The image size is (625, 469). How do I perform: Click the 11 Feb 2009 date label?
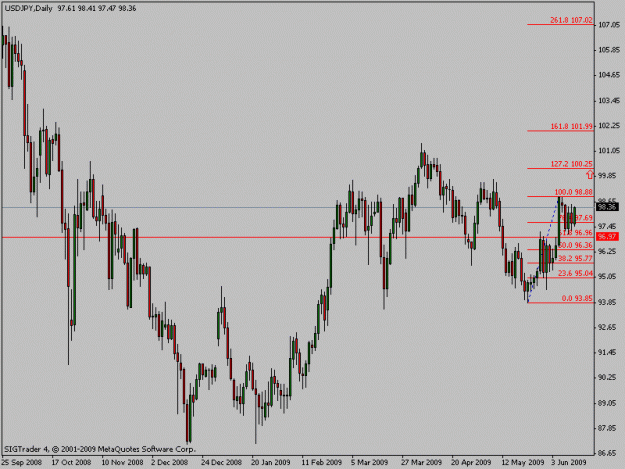click(322, 462)
